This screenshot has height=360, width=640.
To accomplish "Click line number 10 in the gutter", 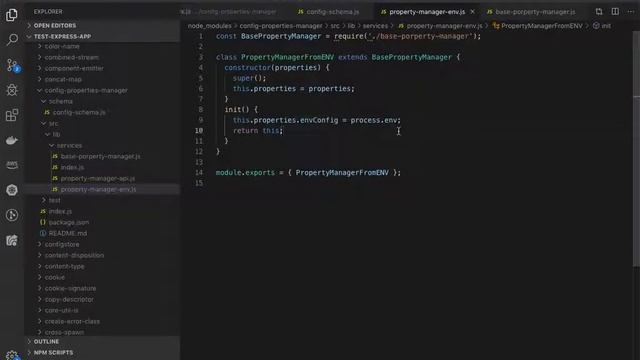I will [x=199, y=131].
